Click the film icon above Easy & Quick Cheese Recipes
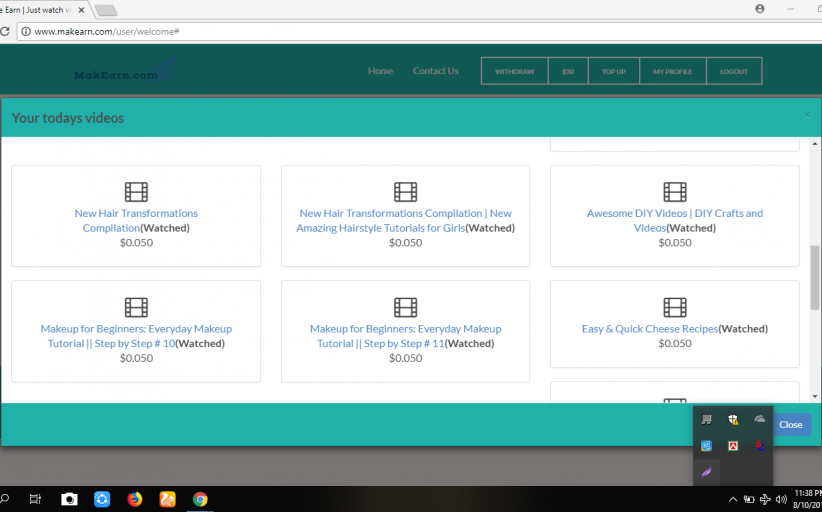The width and height of the screenshot is (822, 512). click(x=675, y=307)
